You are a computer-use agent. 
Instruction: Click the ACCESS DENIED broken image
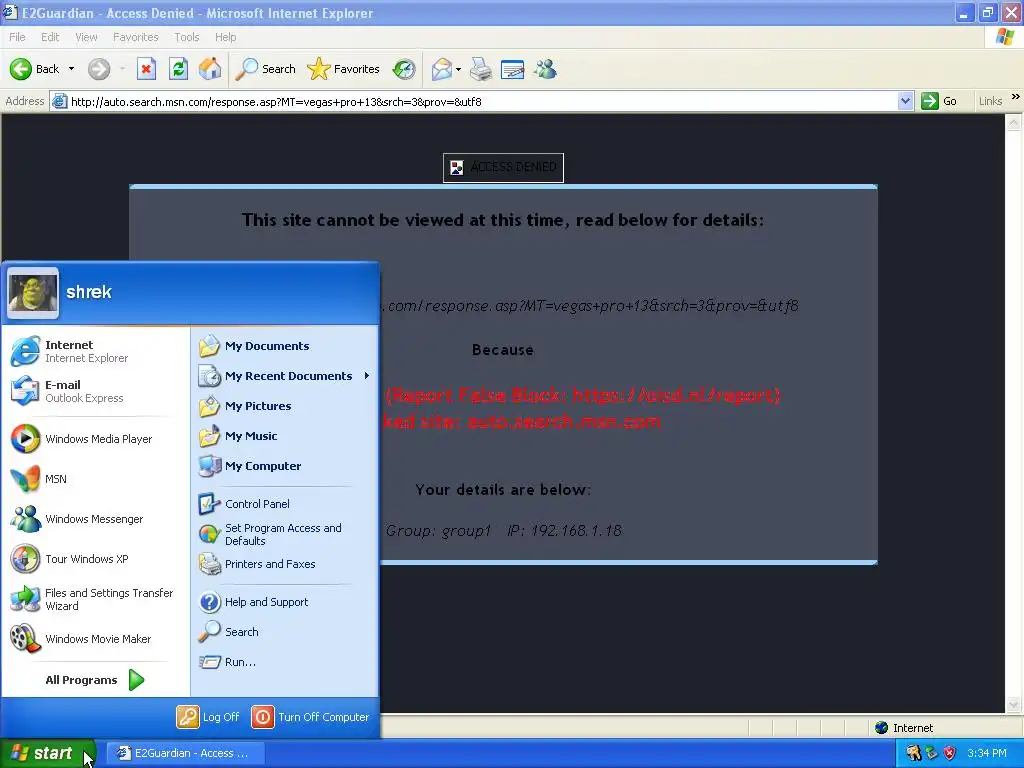pyautogui.click(x=504, y=168)
